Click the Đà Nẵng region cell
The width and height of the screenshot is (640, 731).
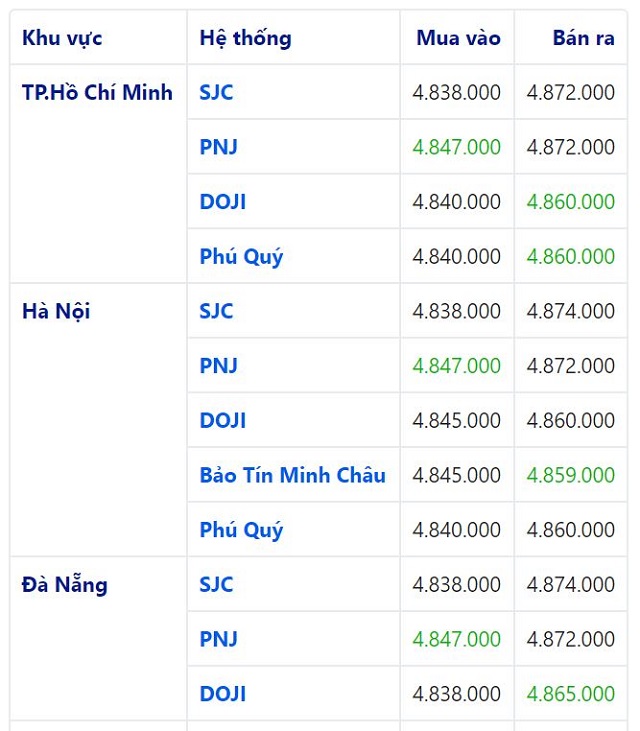coord(64,584)
